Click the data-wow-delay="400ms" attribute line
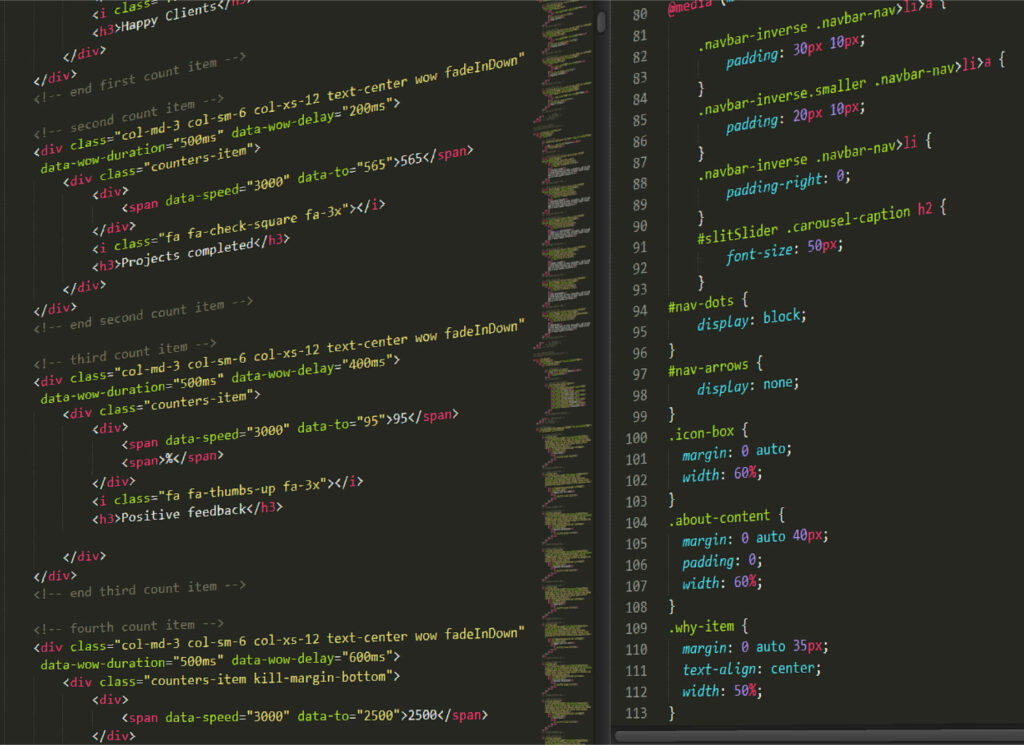 tap(219, 379)
